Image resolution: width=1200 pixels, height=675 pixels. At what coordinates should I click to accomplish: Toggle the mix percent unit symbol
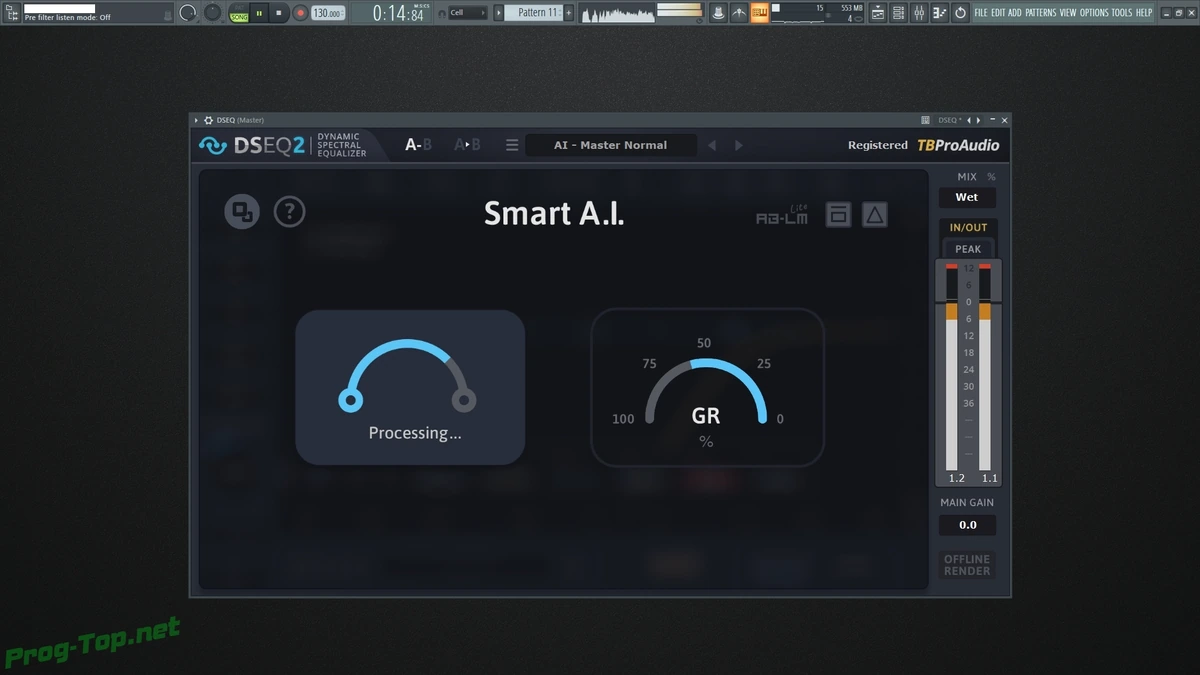tap(991, 177)
